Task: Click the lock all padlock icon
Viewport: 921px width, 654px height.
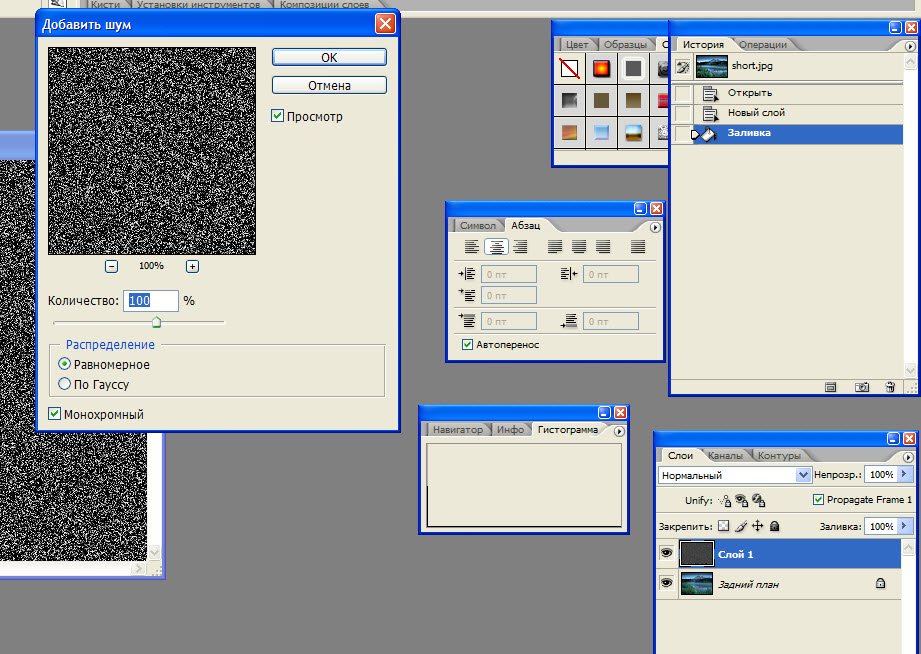Action: coord(774,526)
